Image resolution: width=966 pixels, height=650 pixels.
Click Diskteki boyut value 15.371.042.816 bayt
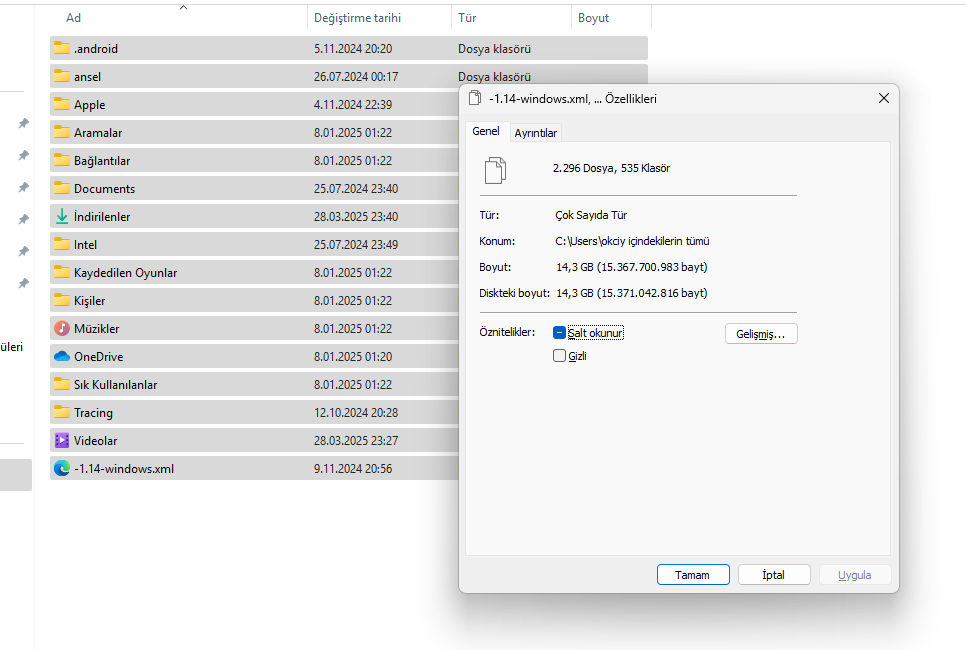coord(631,293)
